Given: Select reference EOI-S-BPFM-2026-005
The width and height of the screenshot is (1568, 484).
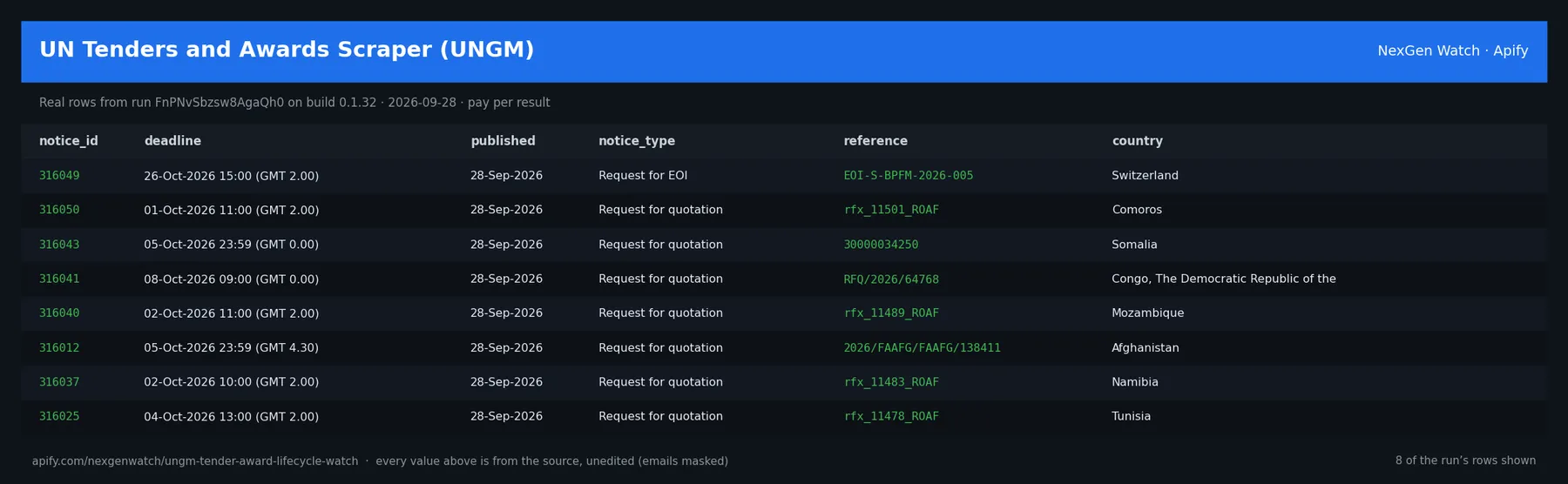Looking at the screenshot, I should click(x=908, y=176).
